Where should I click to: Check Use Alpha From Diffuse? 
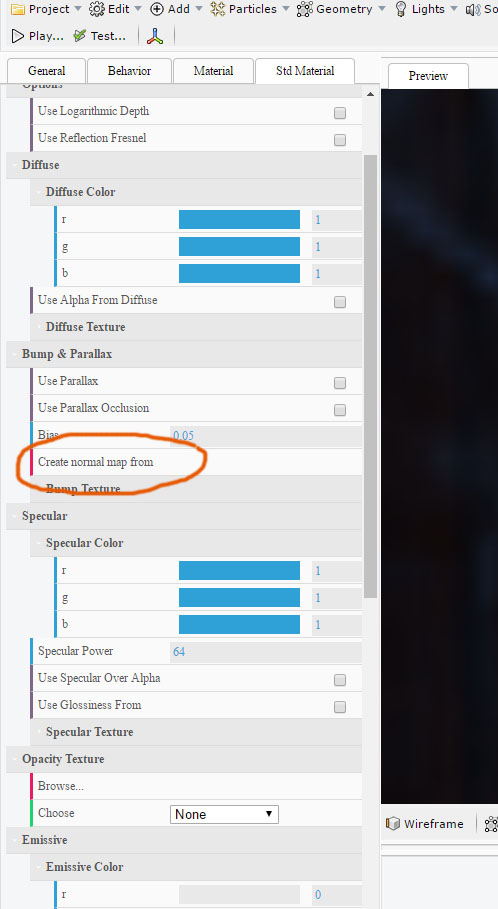tap(340, 302)
